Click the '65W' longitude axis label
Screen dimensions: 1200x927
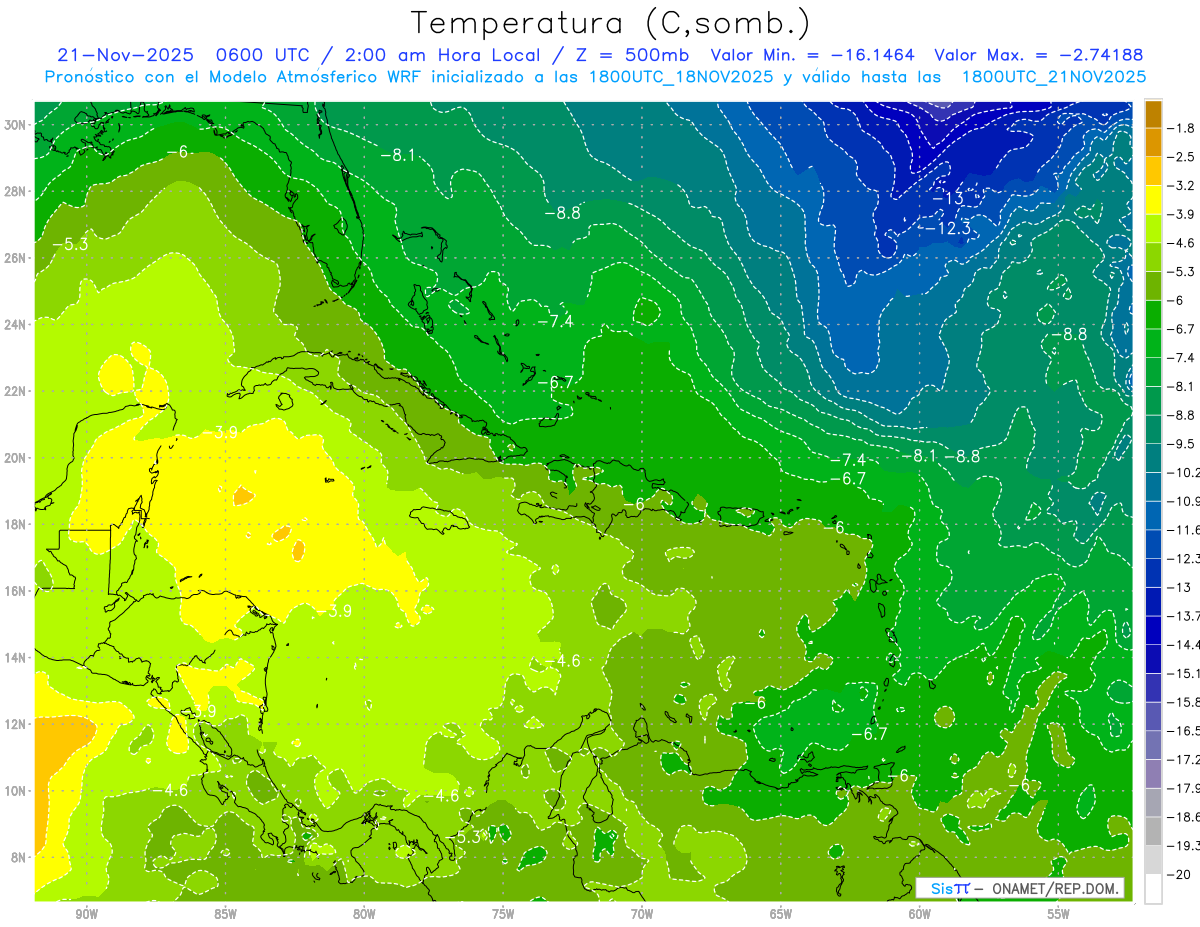click(x=781, y=914)
